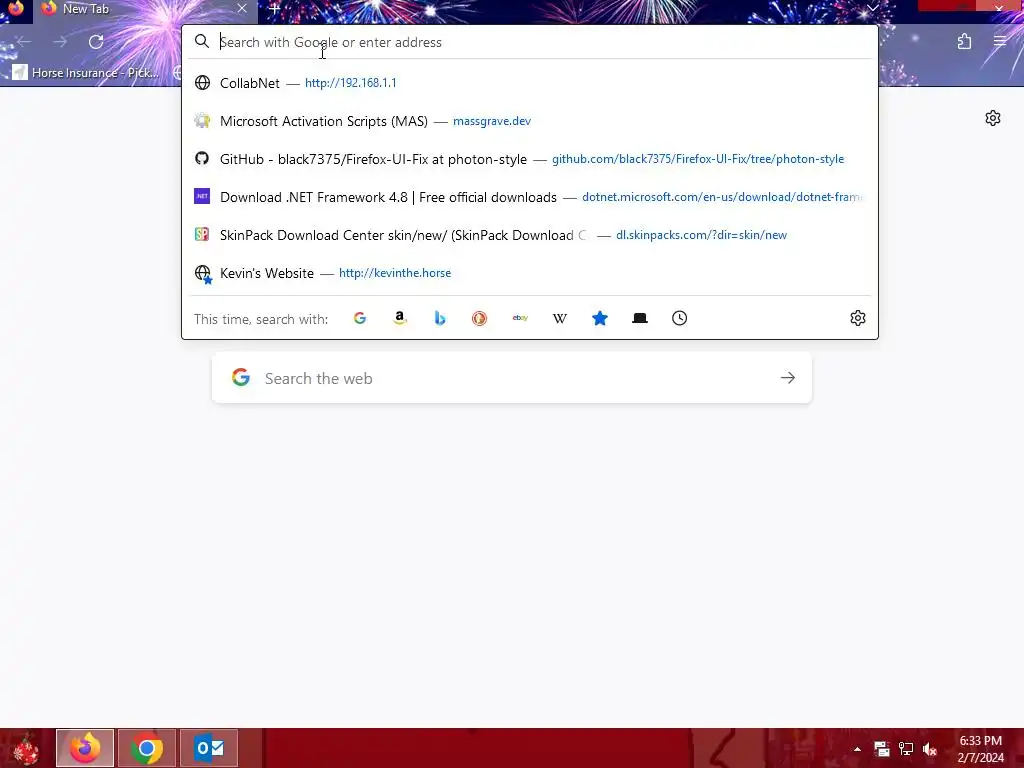Screen dimensions: 1024x768
Task: Open Chrome from taskbar
Action: 147,748
